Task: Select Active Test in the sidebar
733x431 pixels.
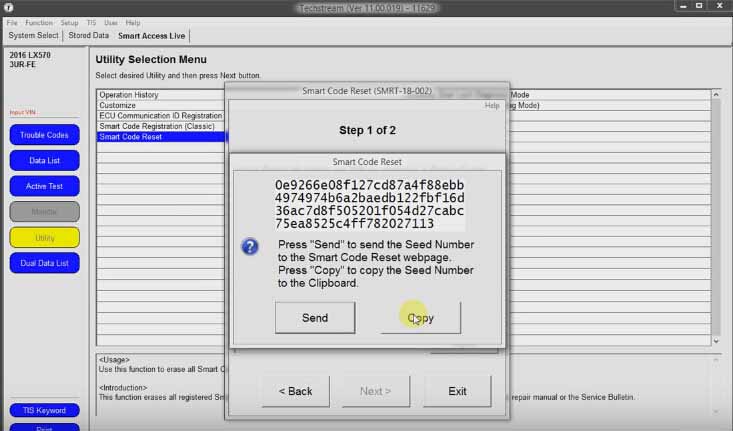Action: [x=44, y=186]
